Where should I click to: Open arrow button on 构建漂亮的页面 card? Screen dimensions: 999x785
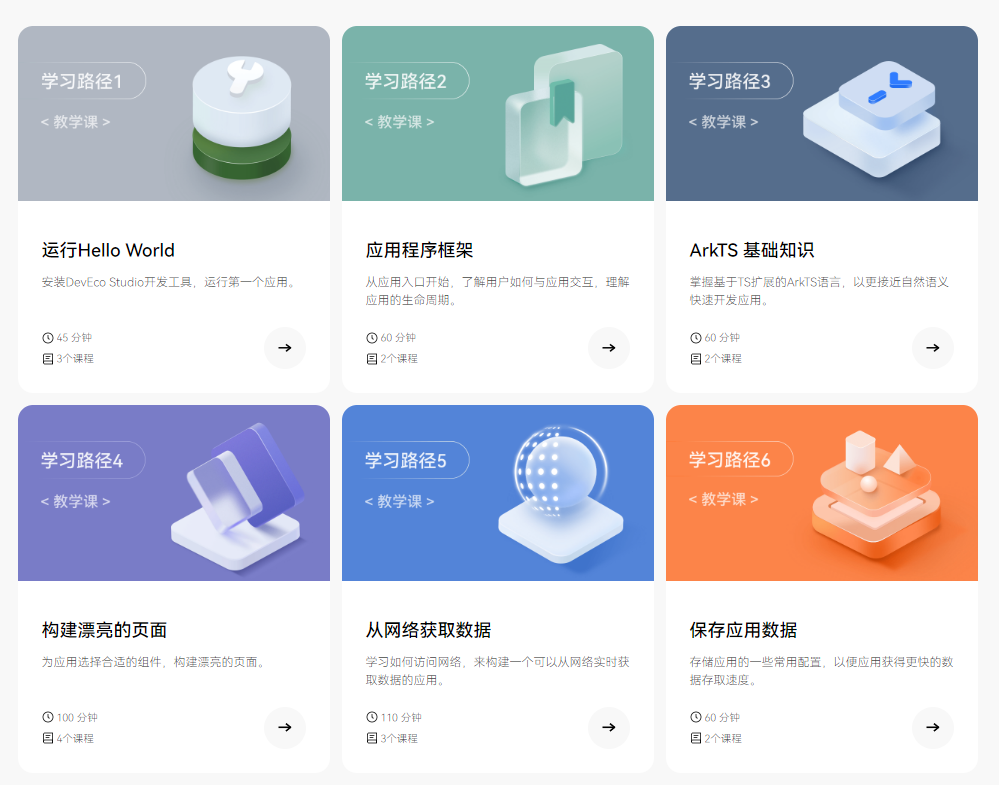pos(285,728)
